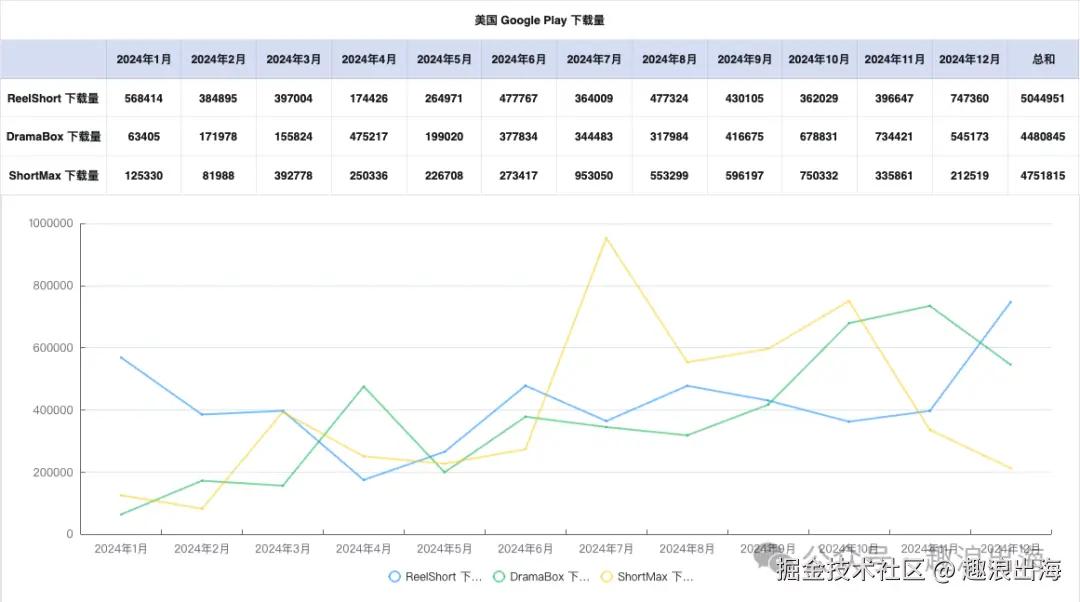Click cell value 477324
1080x602 pixels.
[669, 98]
